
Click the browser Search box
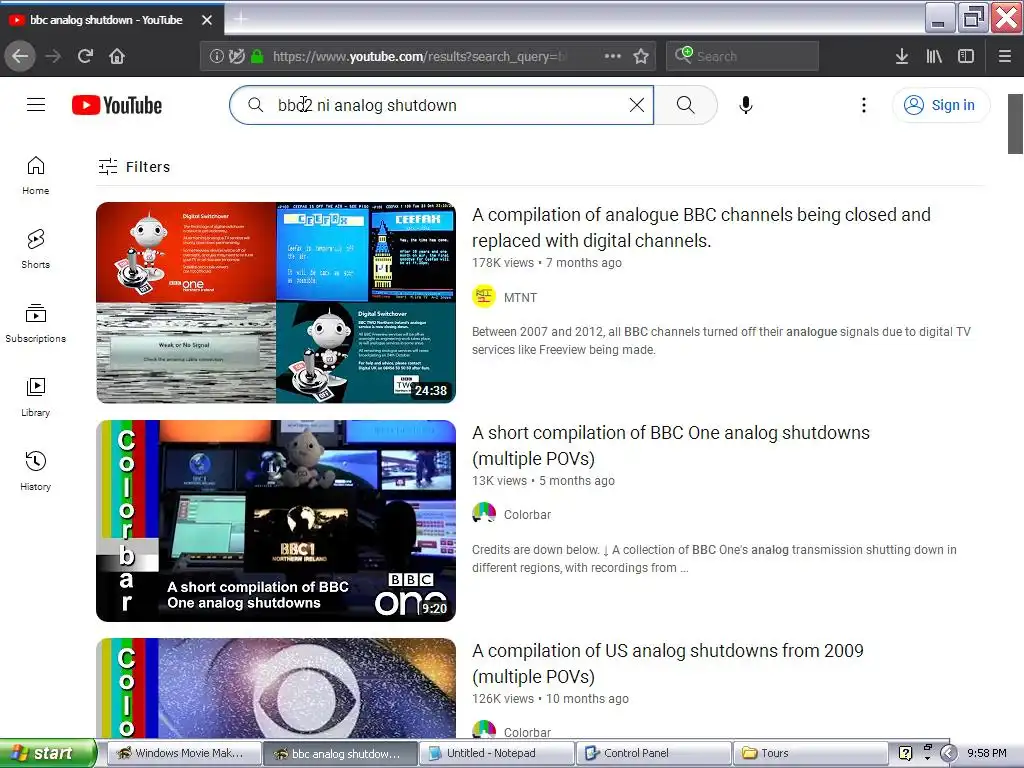743,56
